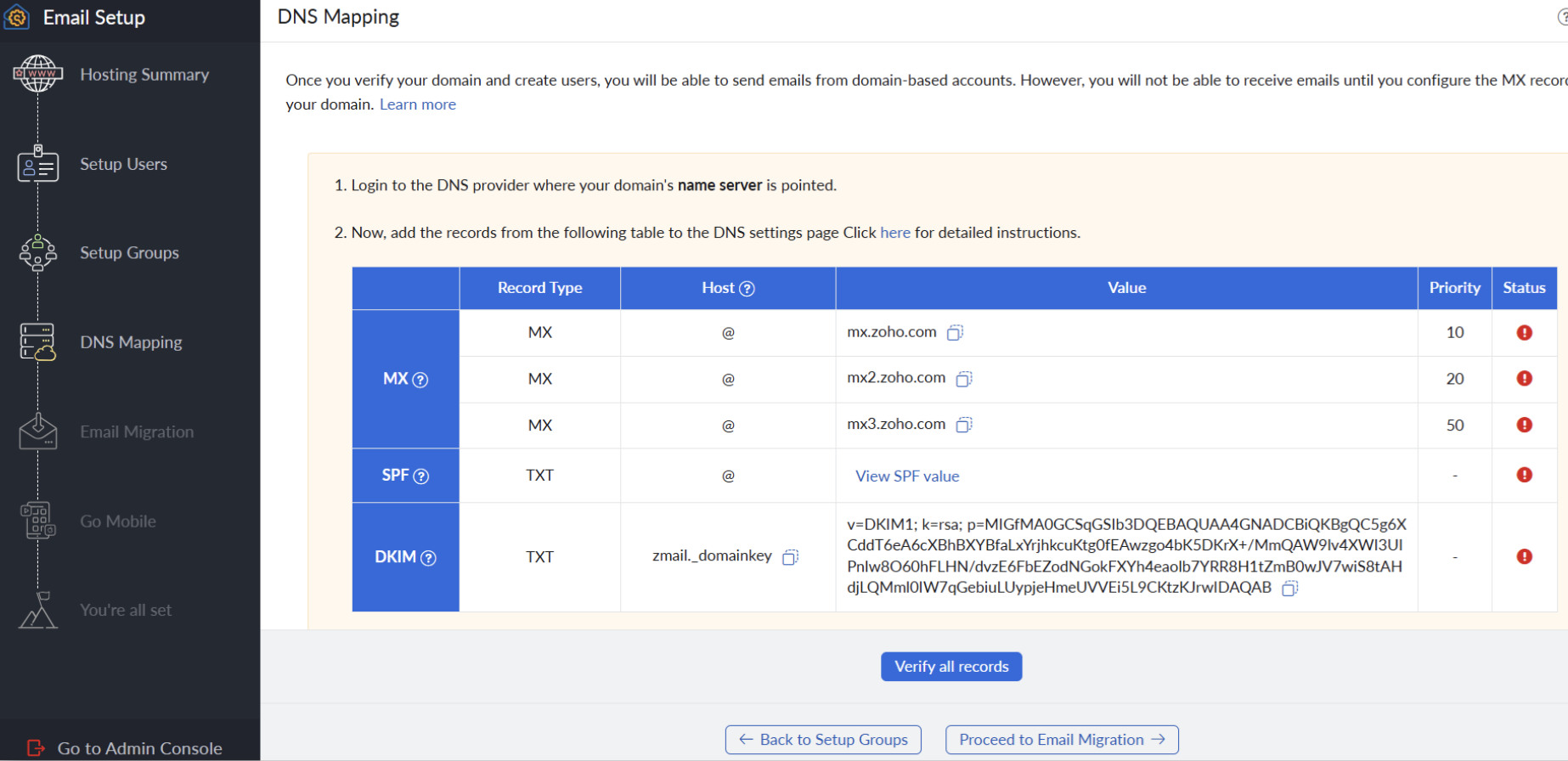This screenshot has width=1568, height=761.
Task: Click the DKIM row error status icon
Action: tap(1524, 557)
